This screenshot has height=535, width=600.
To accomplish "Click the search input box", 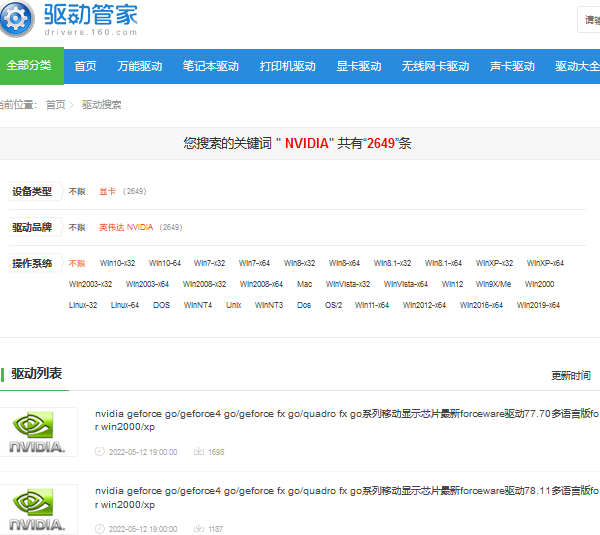I will (589, 20).
